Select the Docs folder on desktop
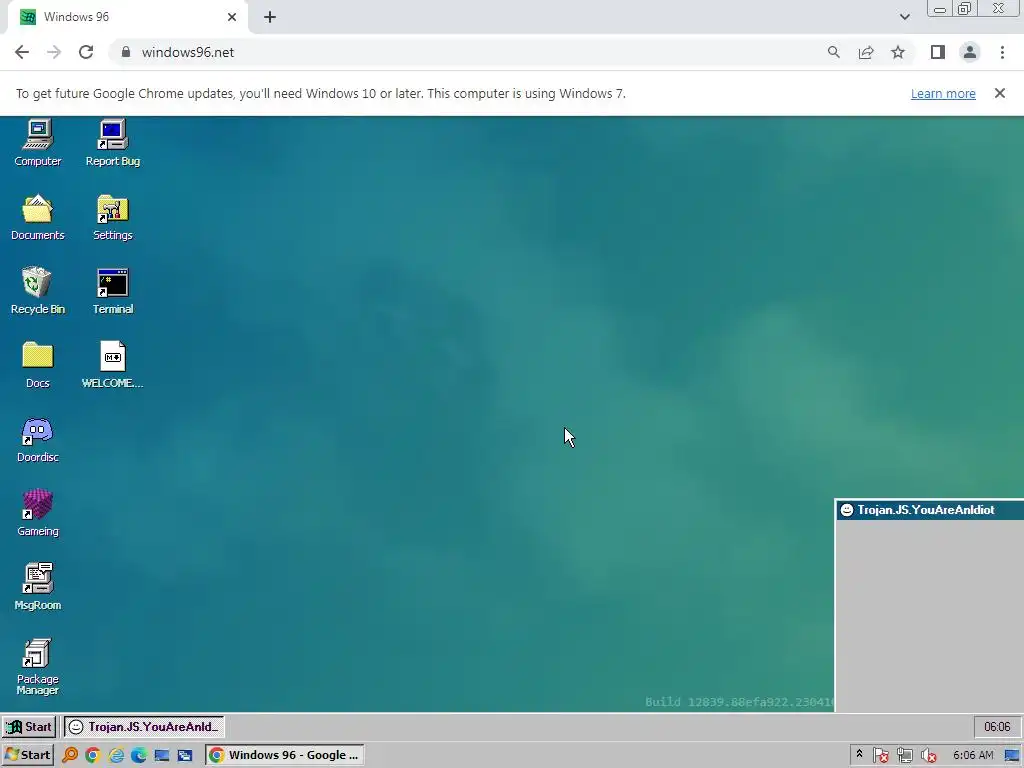 [x=37, y=364]
